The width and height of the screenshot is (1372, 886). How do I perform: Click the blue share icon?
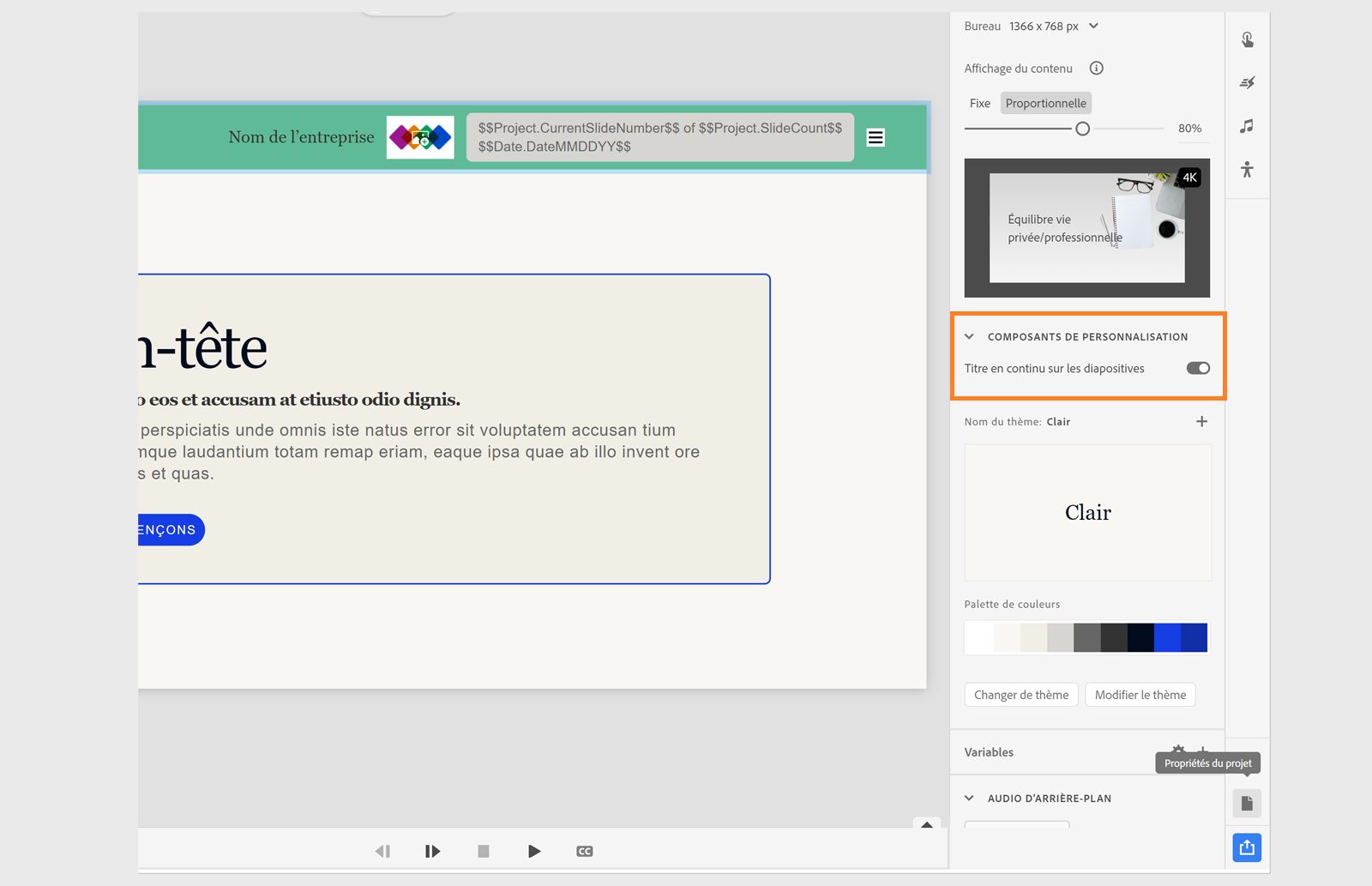1246,847
